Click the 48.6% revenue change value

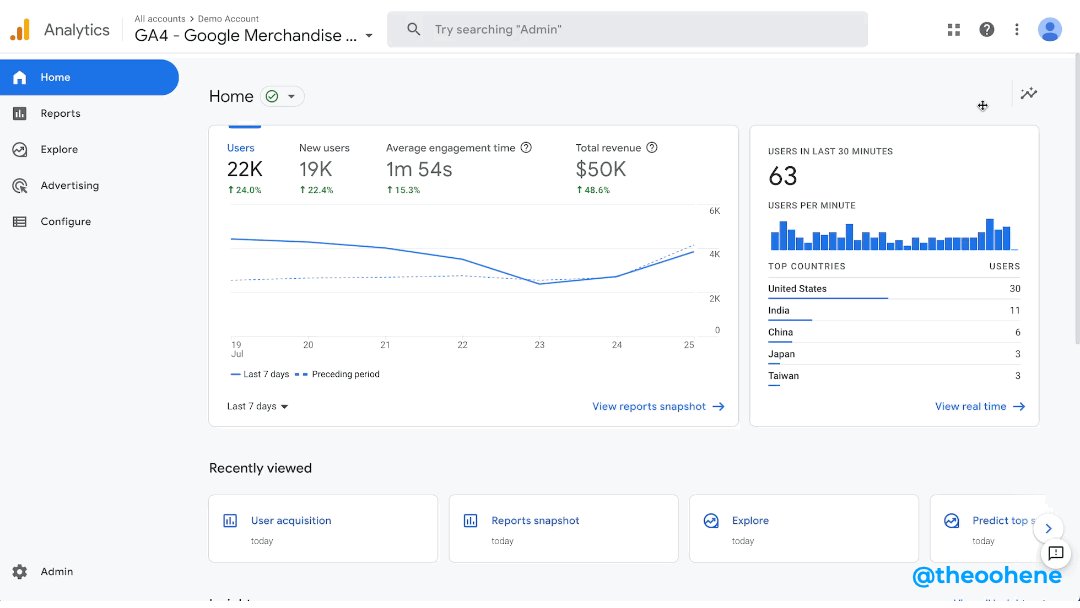(x=593, y=190)
